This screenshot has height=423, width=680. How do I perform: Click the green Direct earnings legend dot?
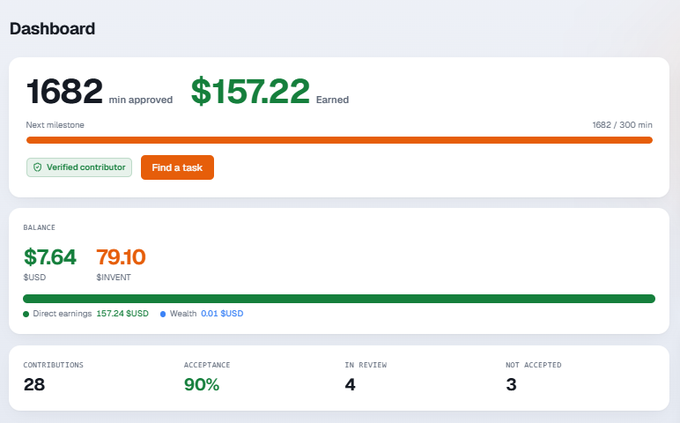26,314
